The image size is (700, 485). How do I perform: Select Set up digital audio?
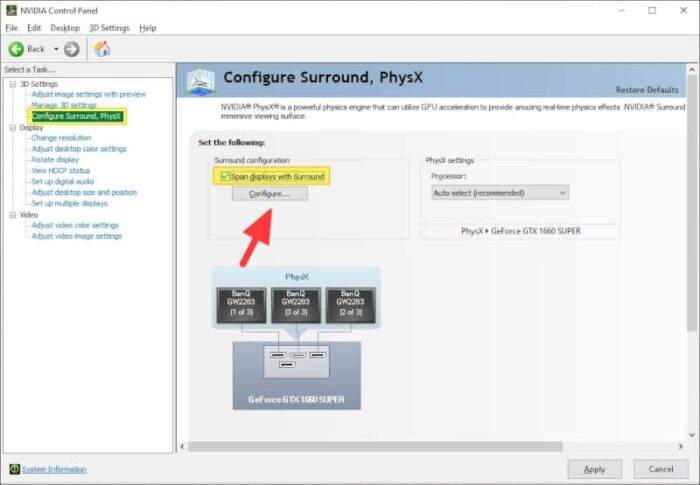(x=62, y=181)
